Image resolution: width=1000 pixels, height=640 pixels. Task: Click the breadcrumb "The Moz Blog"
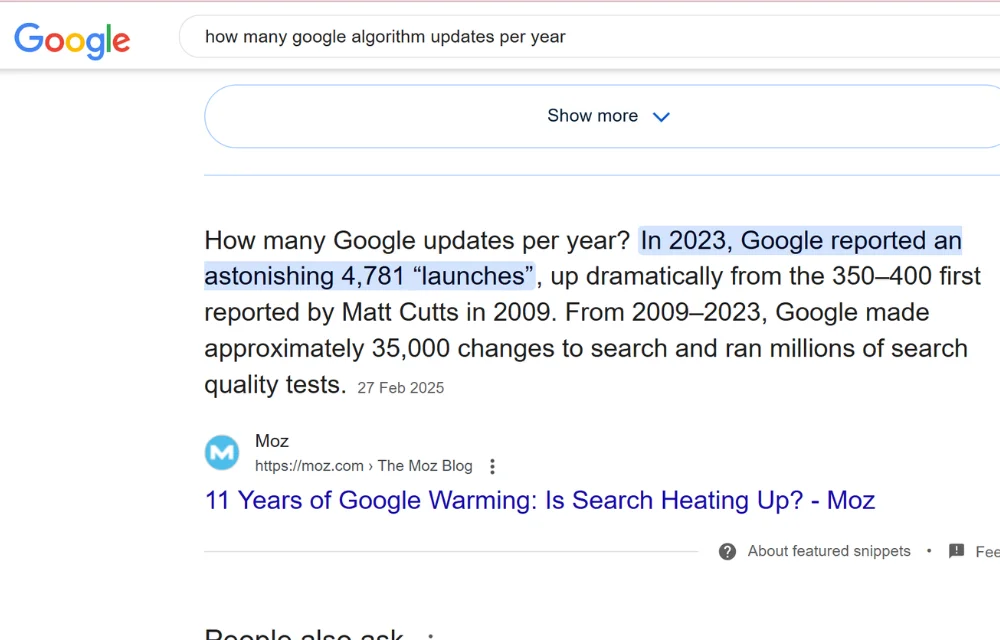coord(425,465)
